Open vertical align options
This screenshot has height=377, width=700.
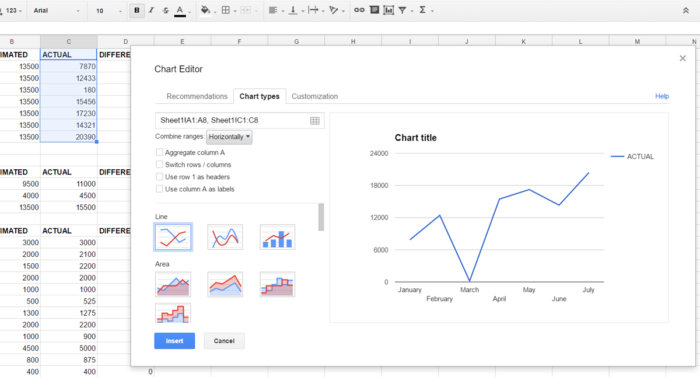[293, 10]
